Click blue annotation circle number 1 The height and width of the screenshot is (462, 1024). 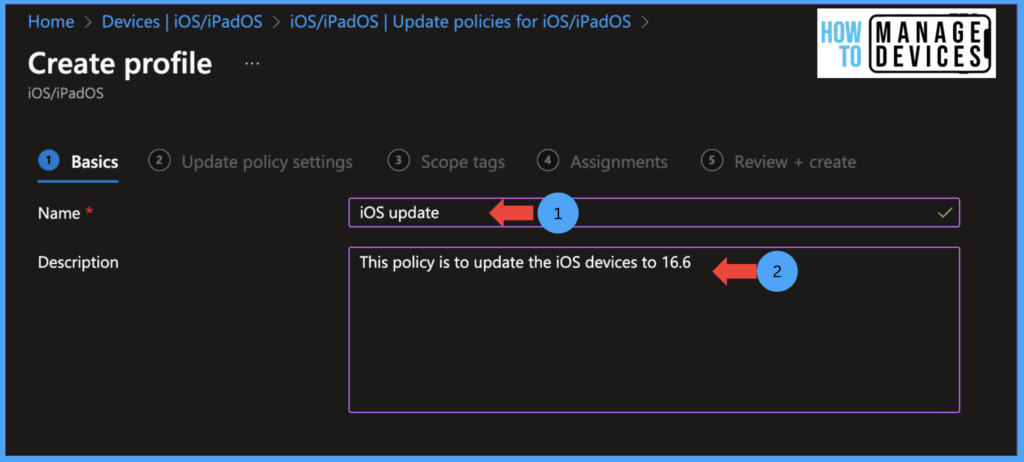coord(558,213)
